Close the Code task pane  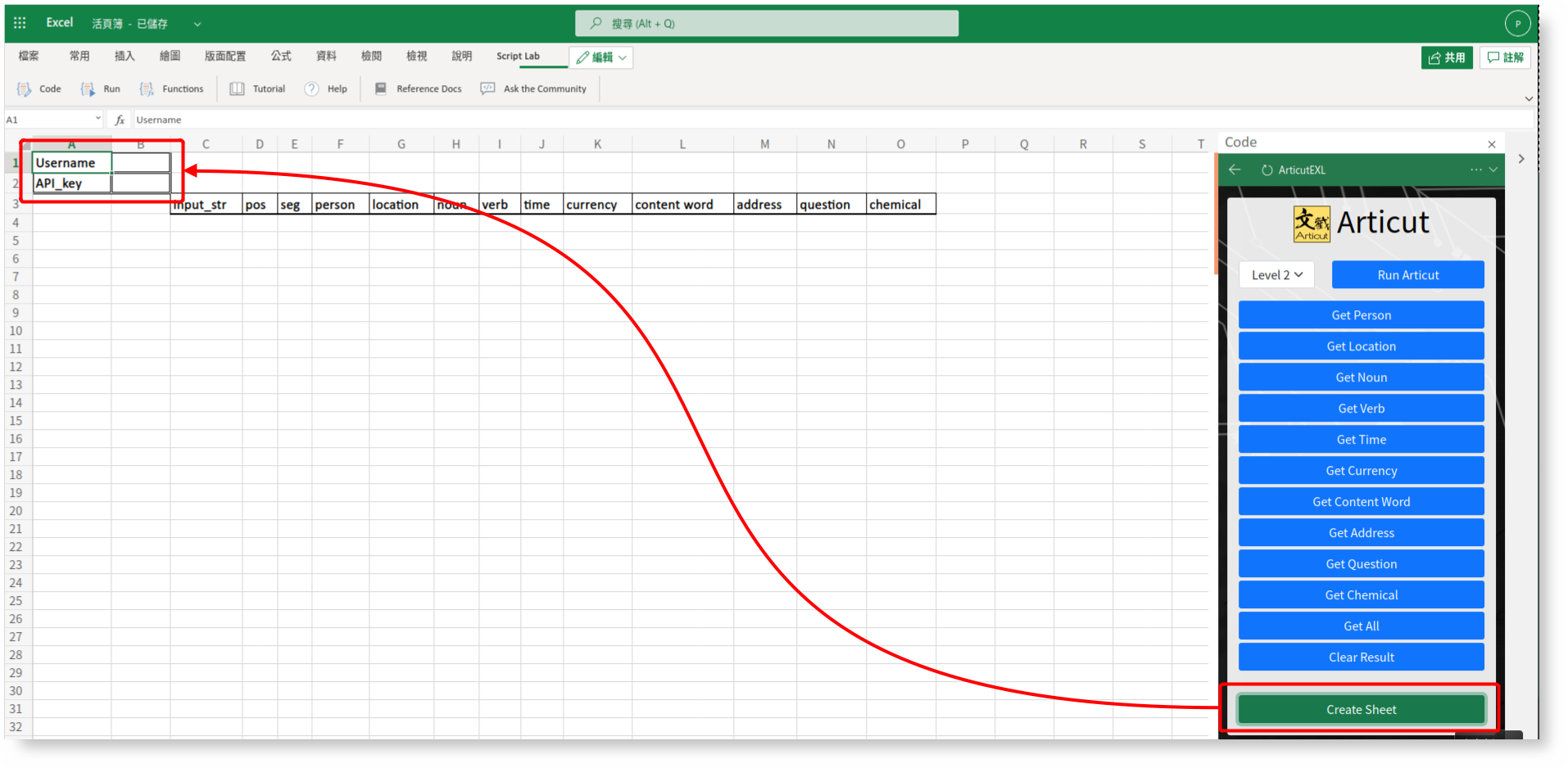(x=1492, y=144)
